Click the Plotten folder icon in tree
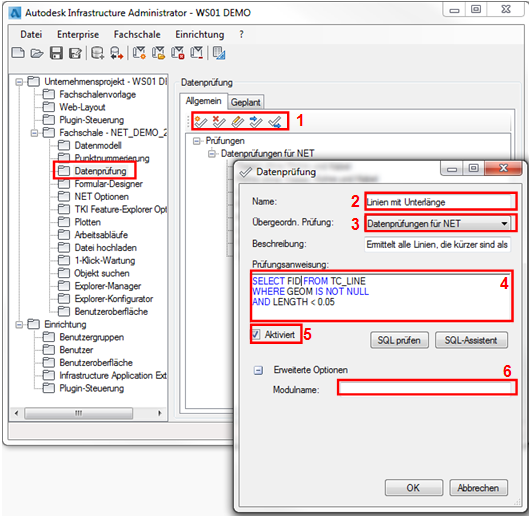The image size is (529, 516). 63,222
